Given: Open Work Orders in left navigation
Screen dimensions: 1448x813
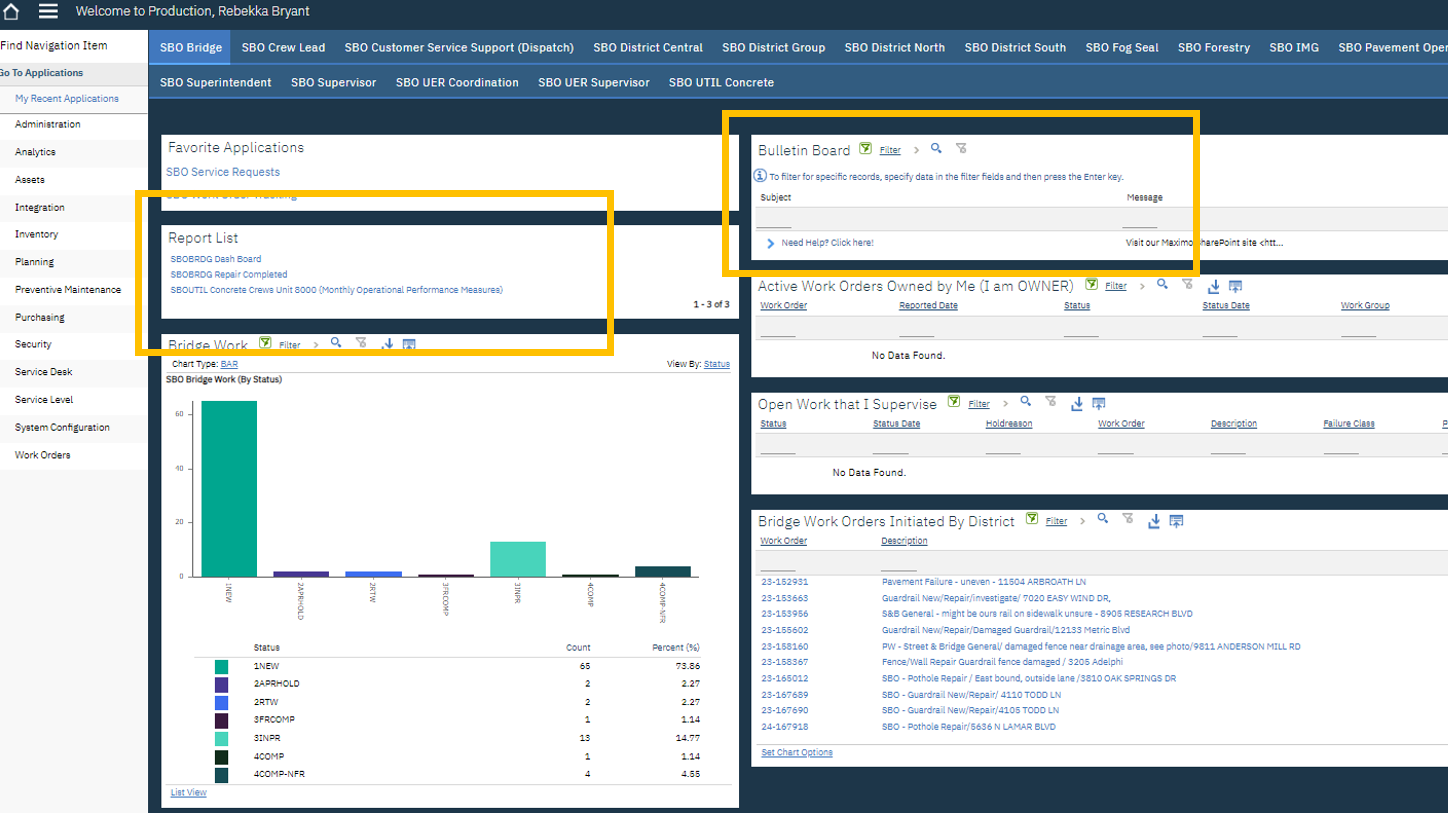Looking at the screenshot, I should pos(43,455).
